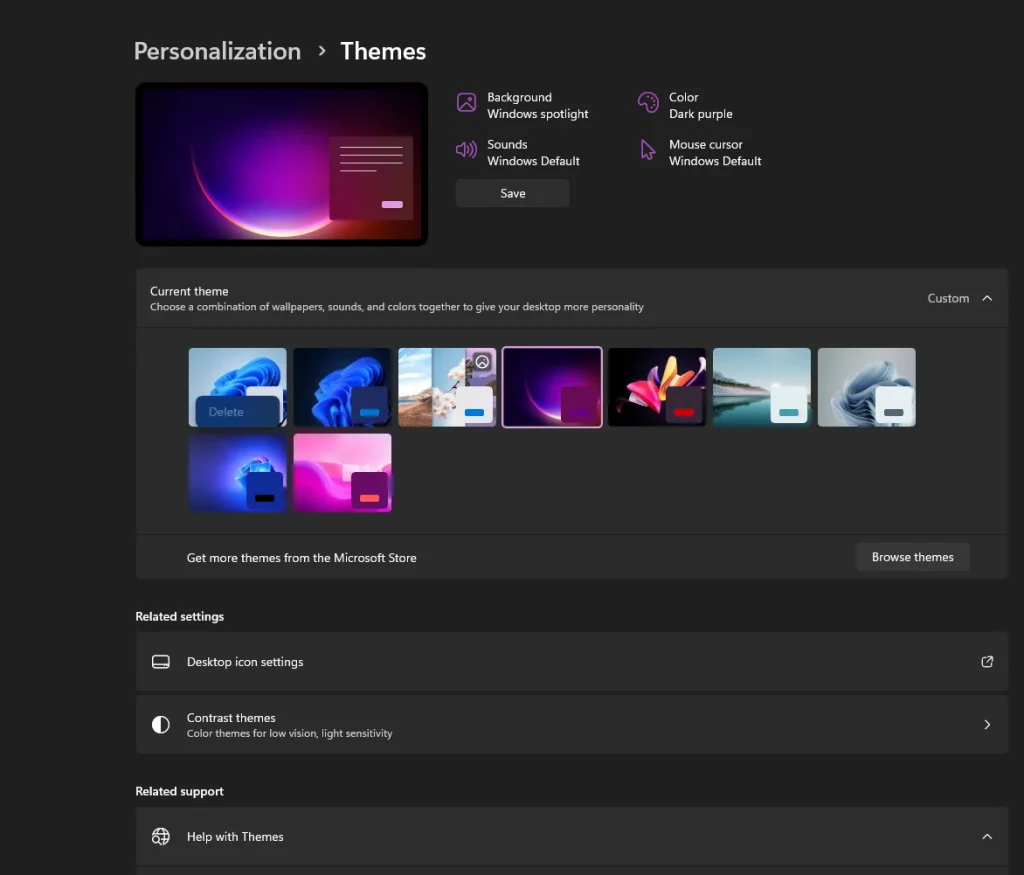This screenshot has width=1024, height=875.
Task: Apply the lake landscape theme
Action: 761,387
